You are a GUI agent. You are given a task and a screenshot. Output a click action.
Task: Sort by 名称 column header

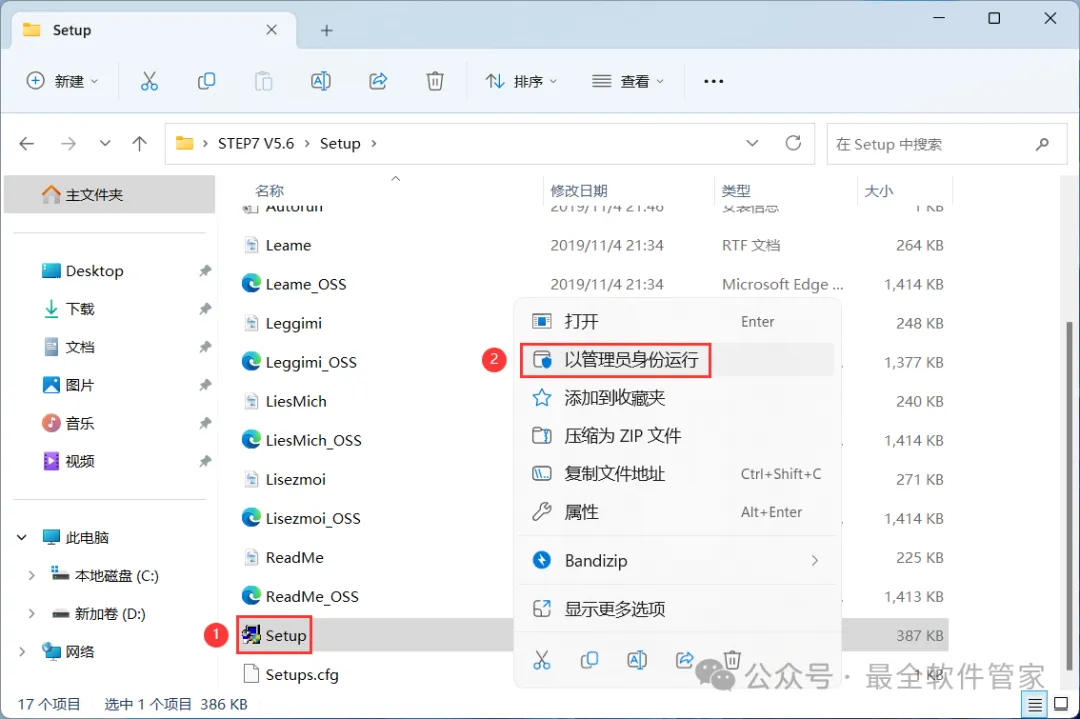point(269,191)
